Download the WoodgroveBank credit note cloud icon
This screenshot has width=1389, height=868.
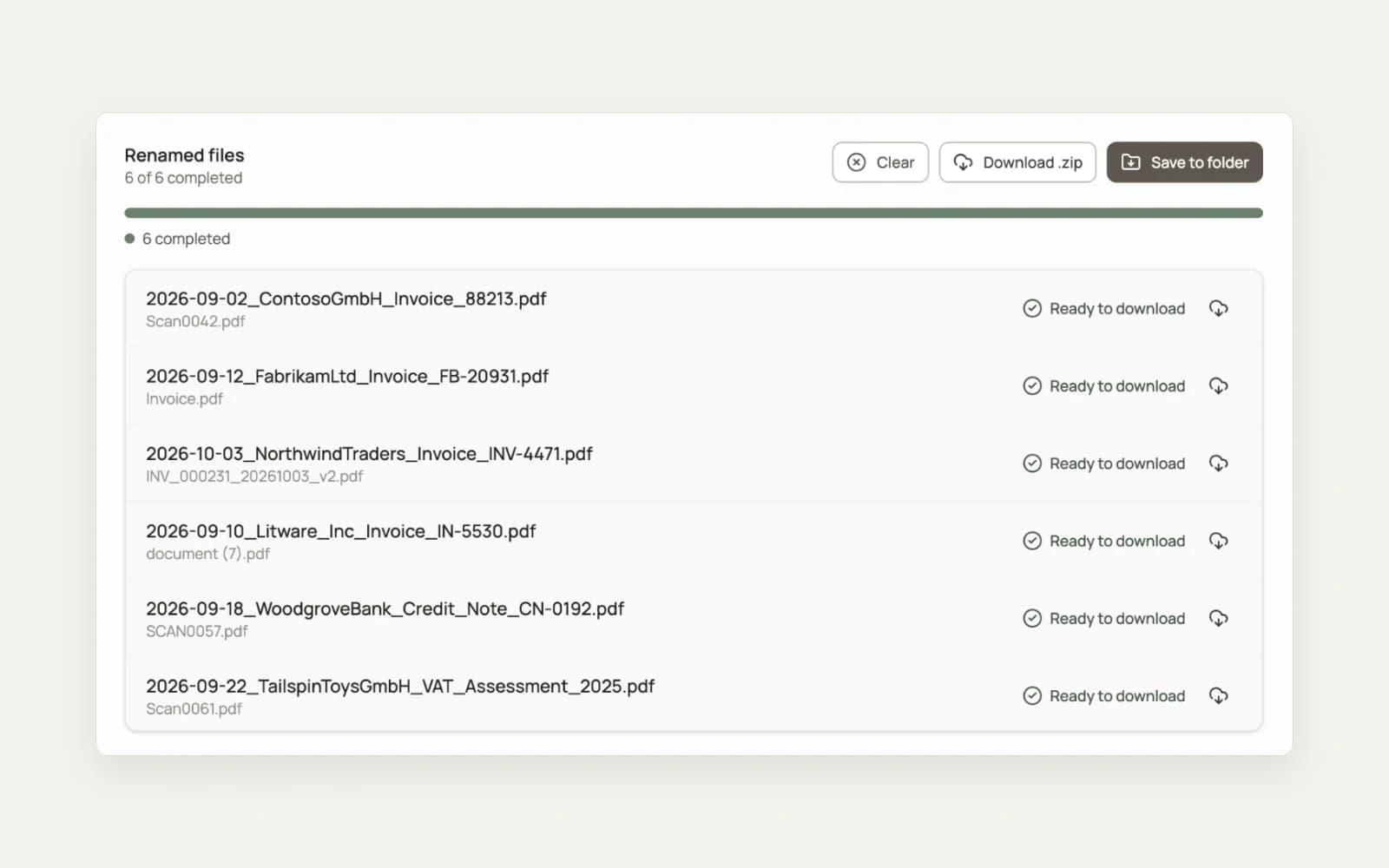coord(1218,618)
